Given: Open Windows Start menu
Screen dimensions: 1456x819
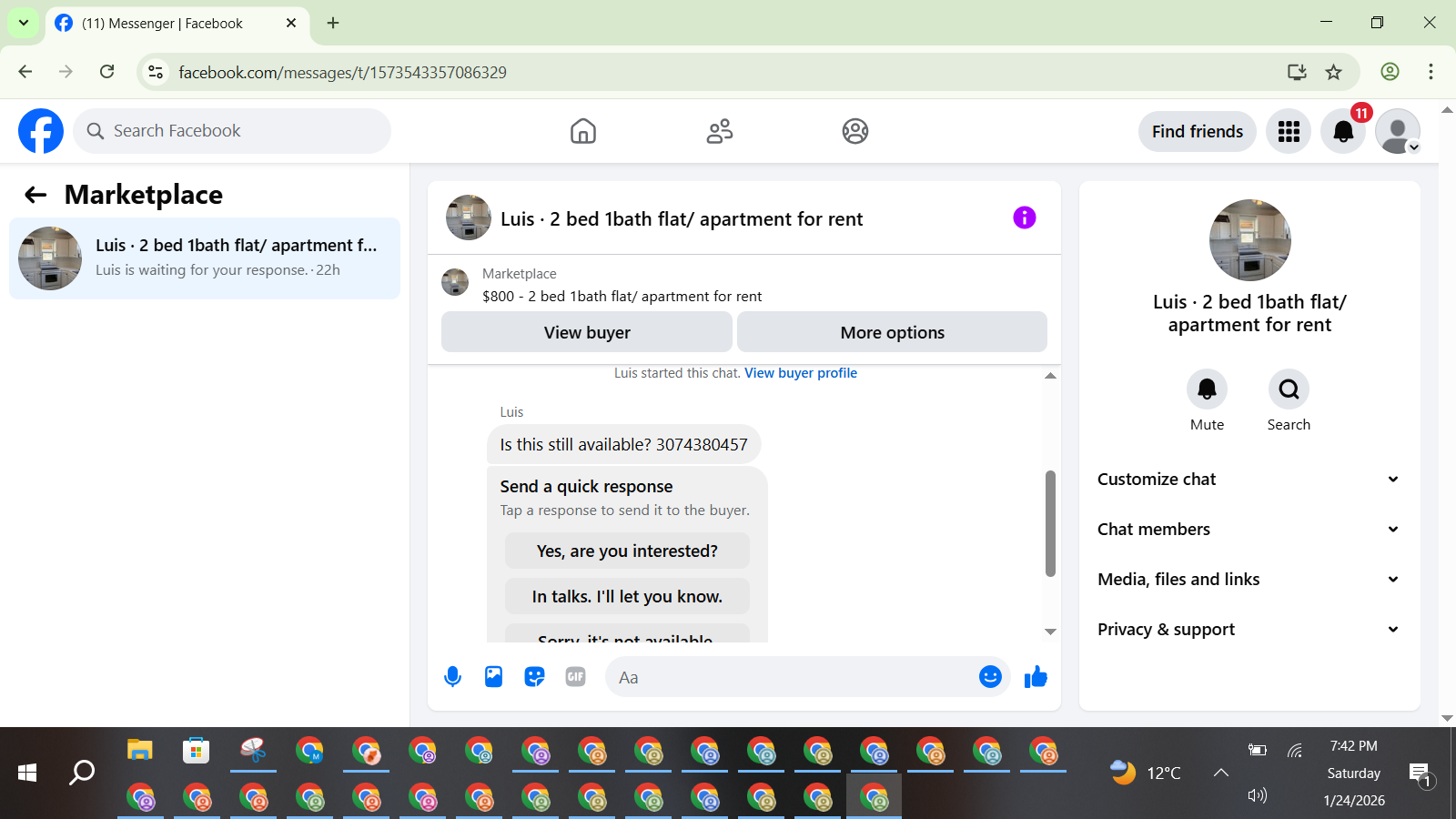Looking at the screenshot, I should click(27, 773).
